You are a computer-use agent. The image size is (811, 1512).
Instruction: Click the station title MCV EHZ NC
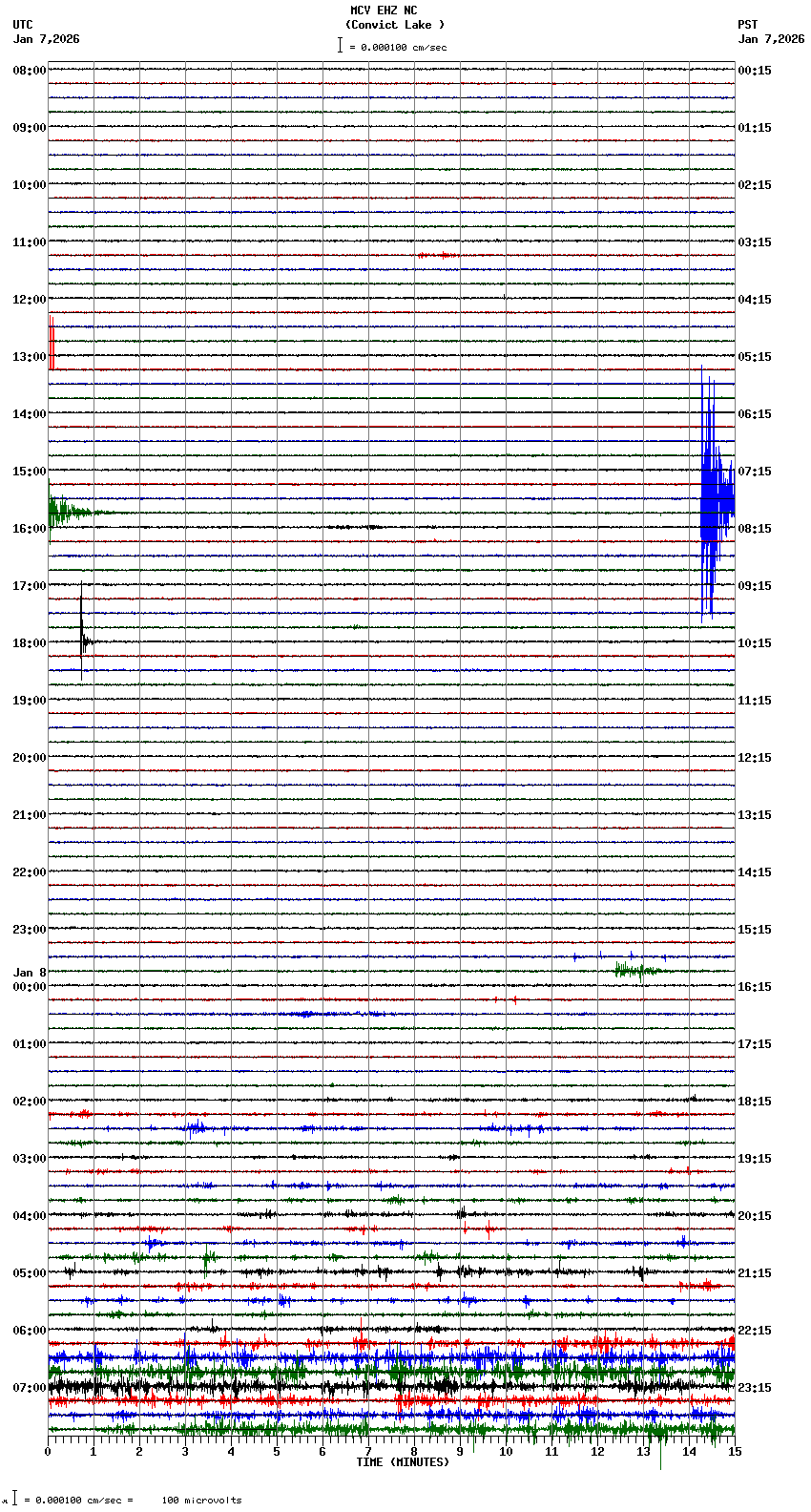384,10
